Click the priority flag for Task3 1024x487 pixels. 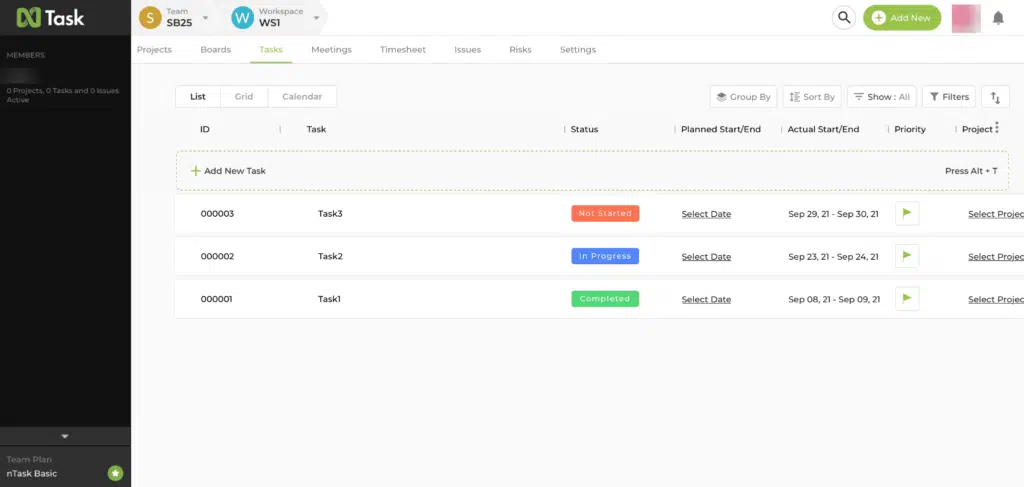click(907, 213)
